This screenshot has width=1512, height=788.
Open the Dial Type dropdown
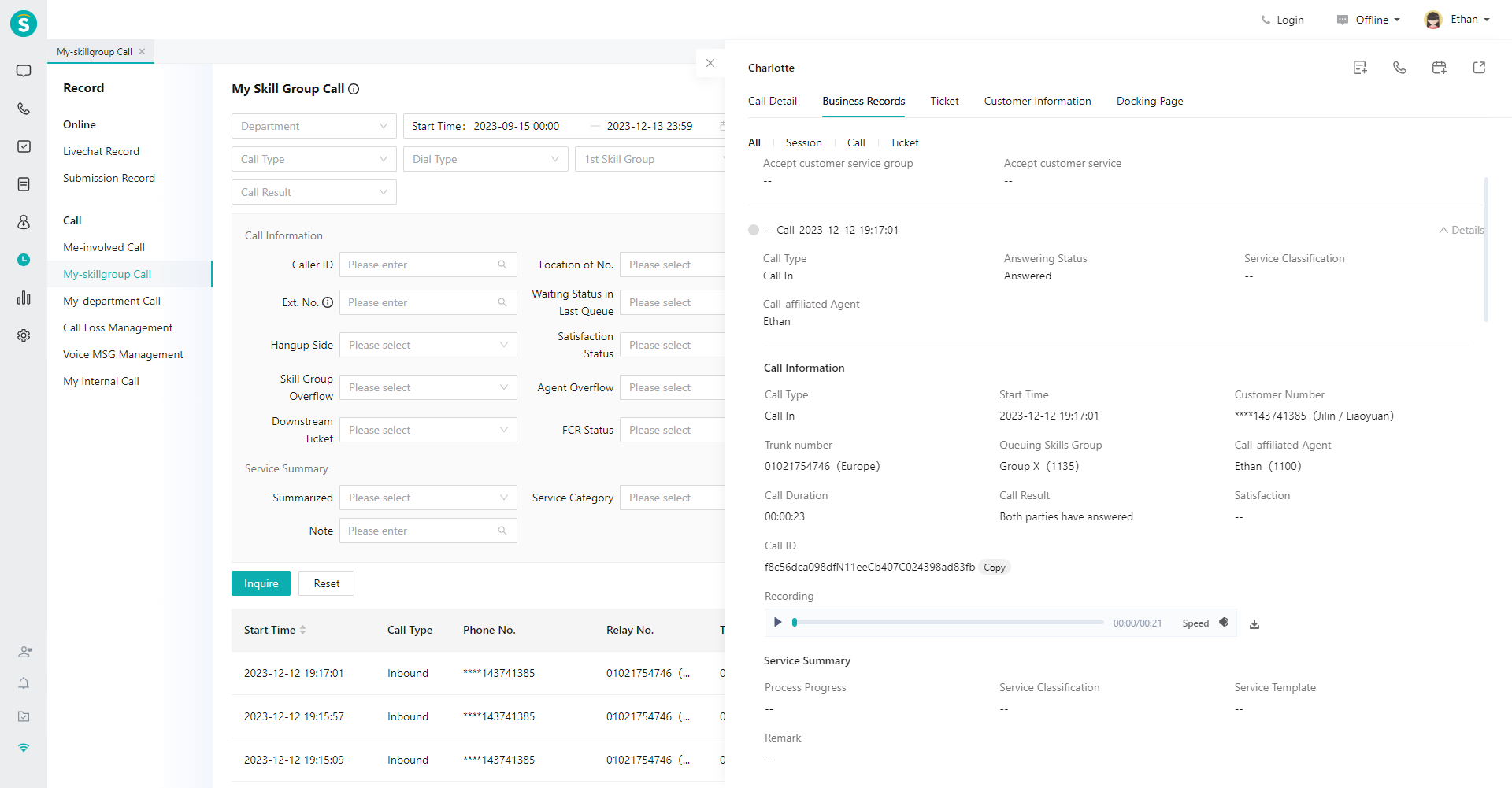tap(486, 159)
